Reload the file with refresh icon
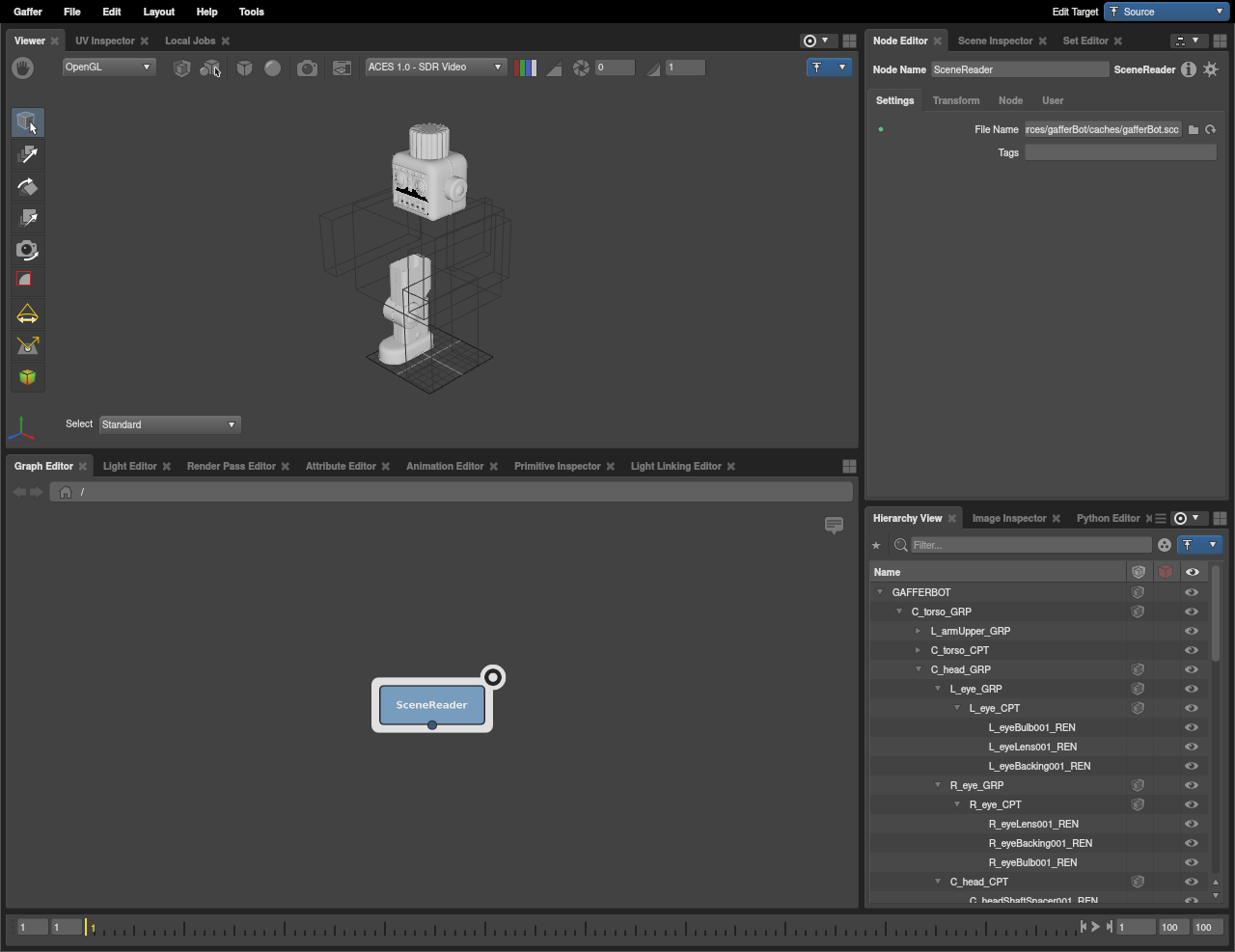 1210,129
